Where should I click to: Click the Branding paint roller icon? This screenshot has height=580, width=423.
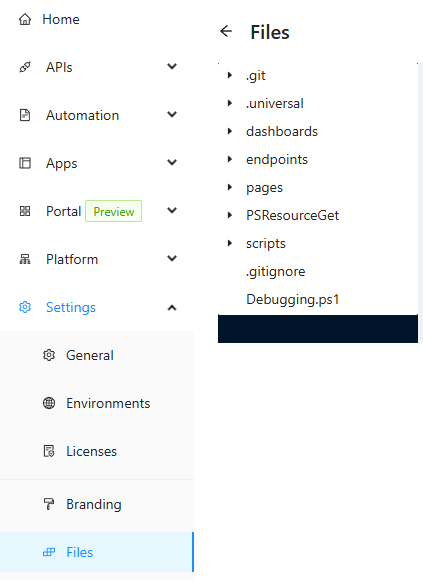click(x=49, y=504)
